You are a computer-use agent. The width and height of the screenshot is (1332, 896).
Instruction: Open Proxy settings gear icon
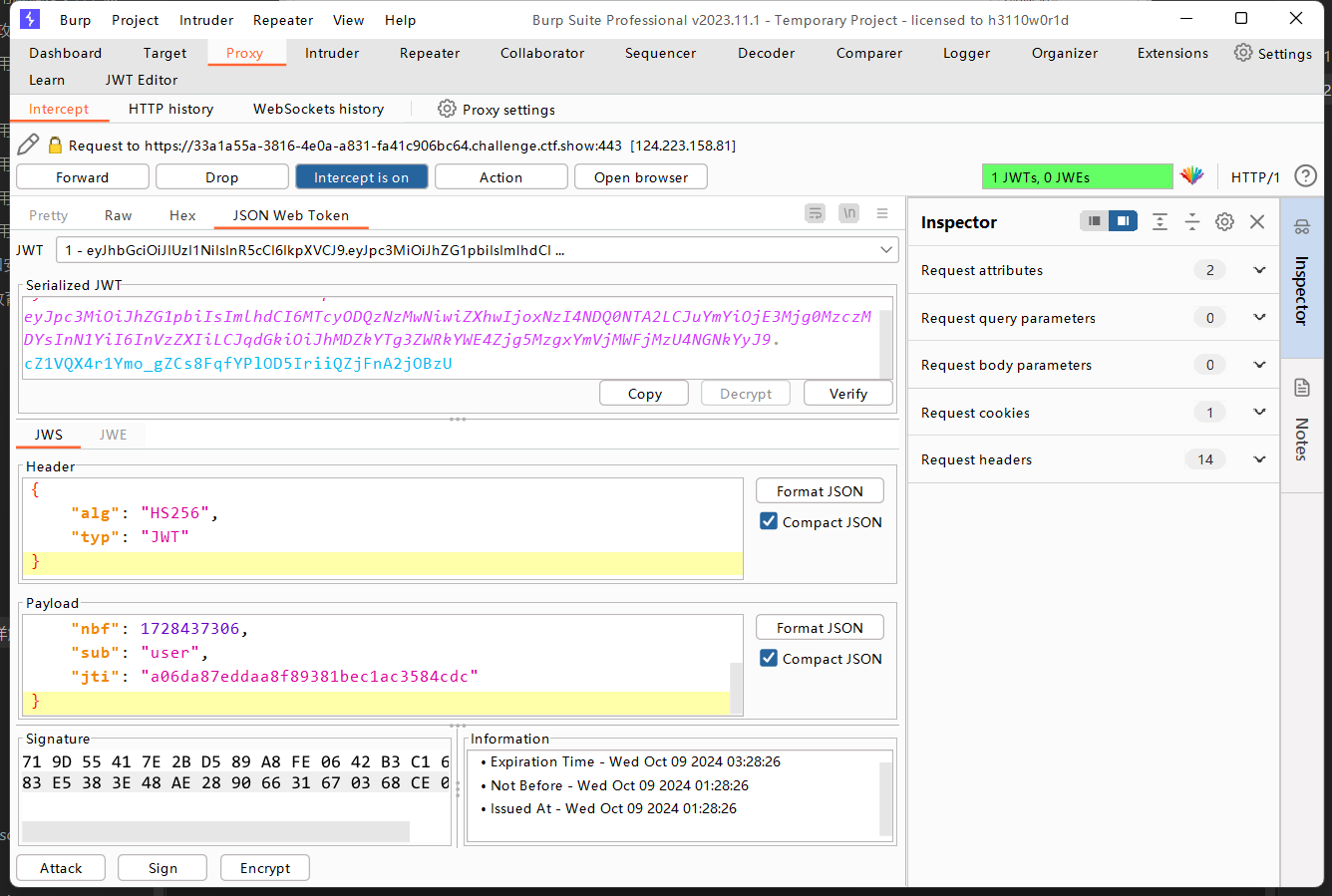pos(447,109)
